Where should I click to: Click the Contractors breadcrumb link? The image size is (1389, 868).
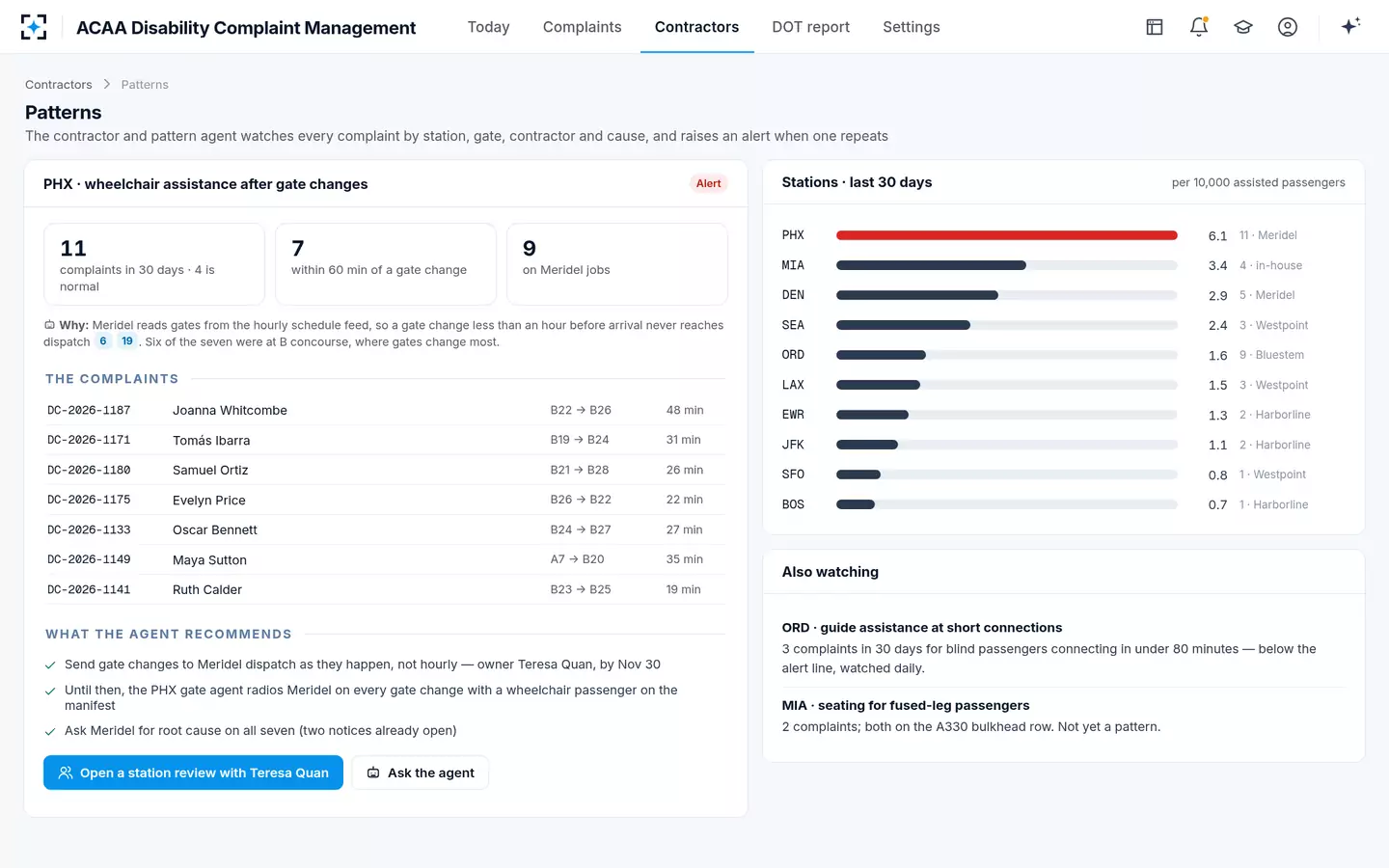tap(59, 85)
